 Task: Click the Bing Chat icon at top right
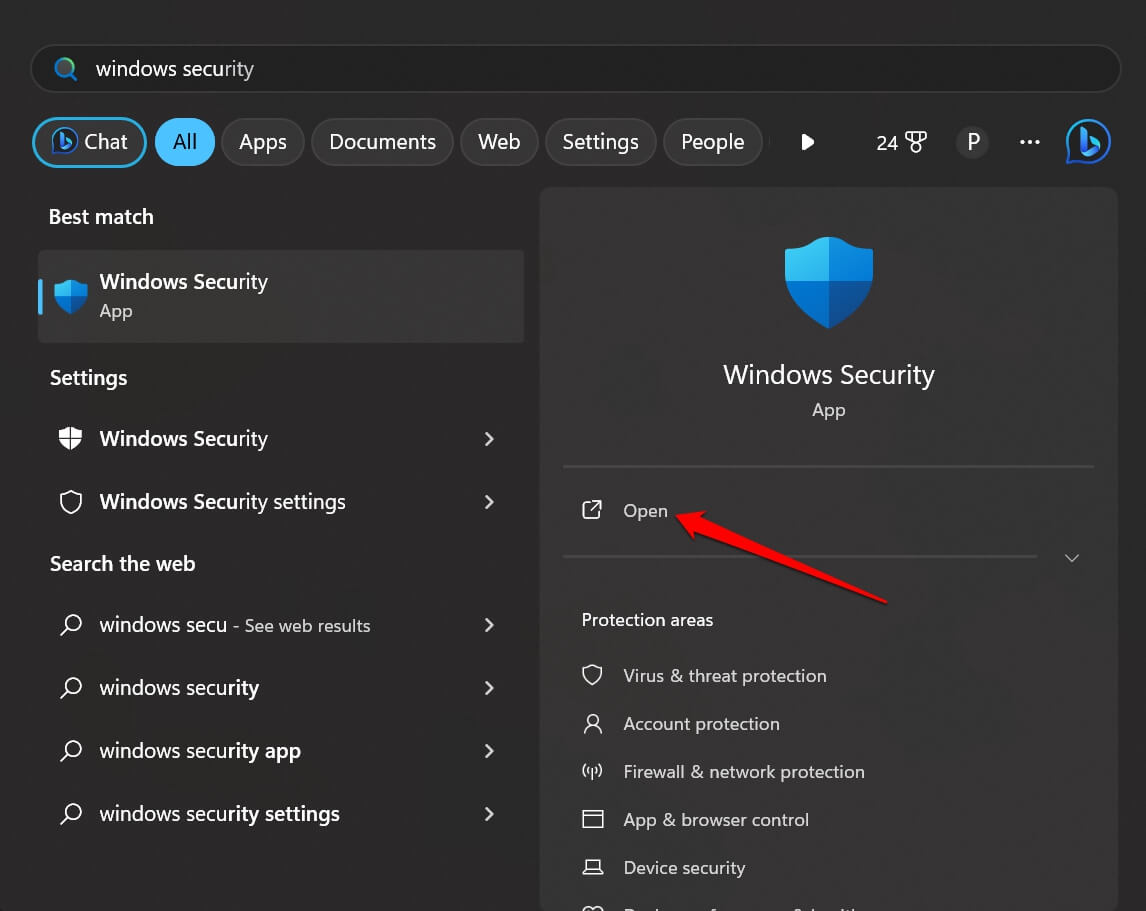1088,142
